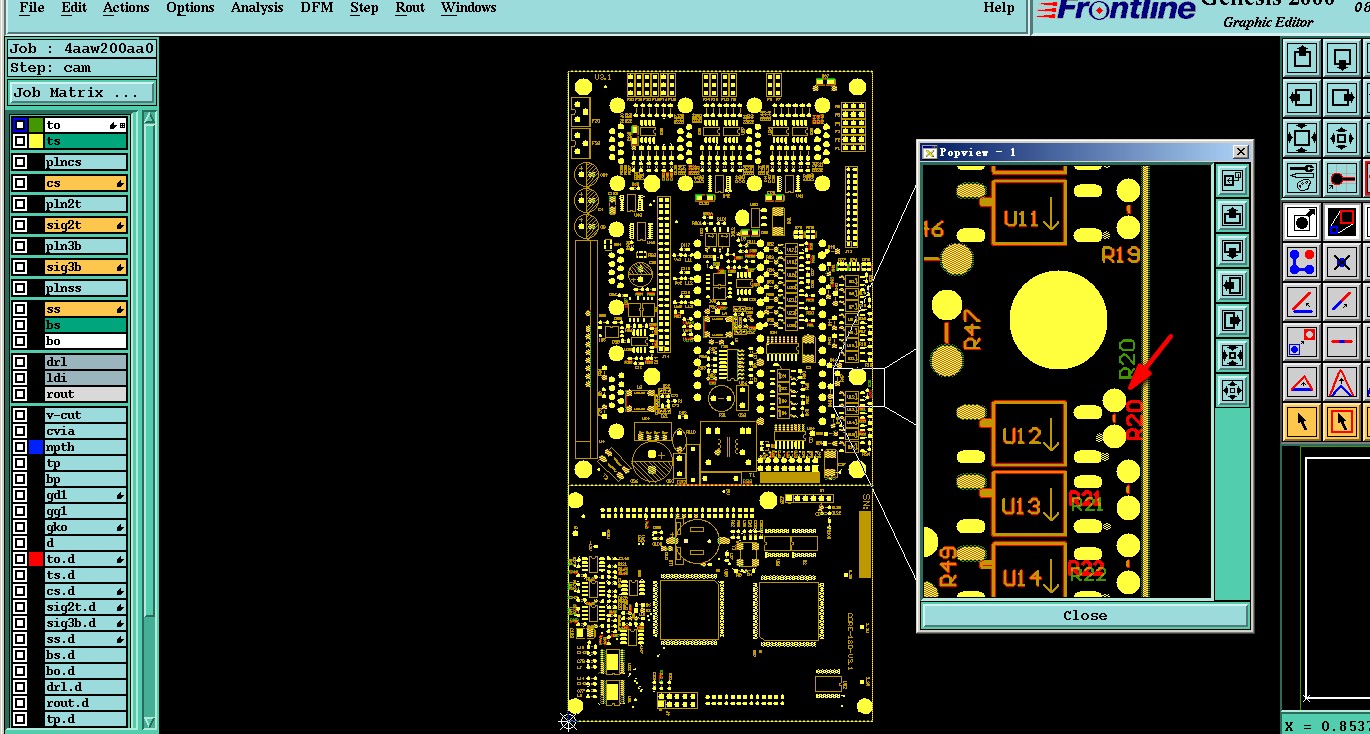
Task: Expand the small grid icon on the to layer row
Action: pos(122,125)
